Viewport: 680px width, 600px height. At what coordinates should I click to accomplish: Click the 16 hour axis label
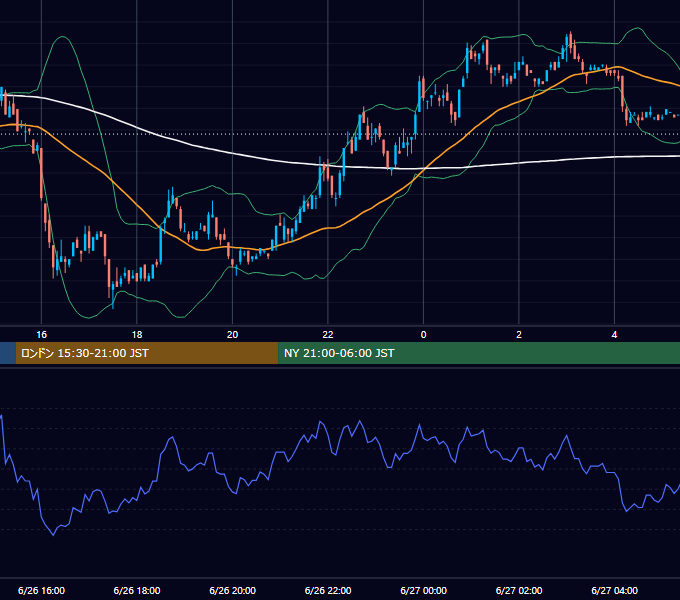point(41,335)
